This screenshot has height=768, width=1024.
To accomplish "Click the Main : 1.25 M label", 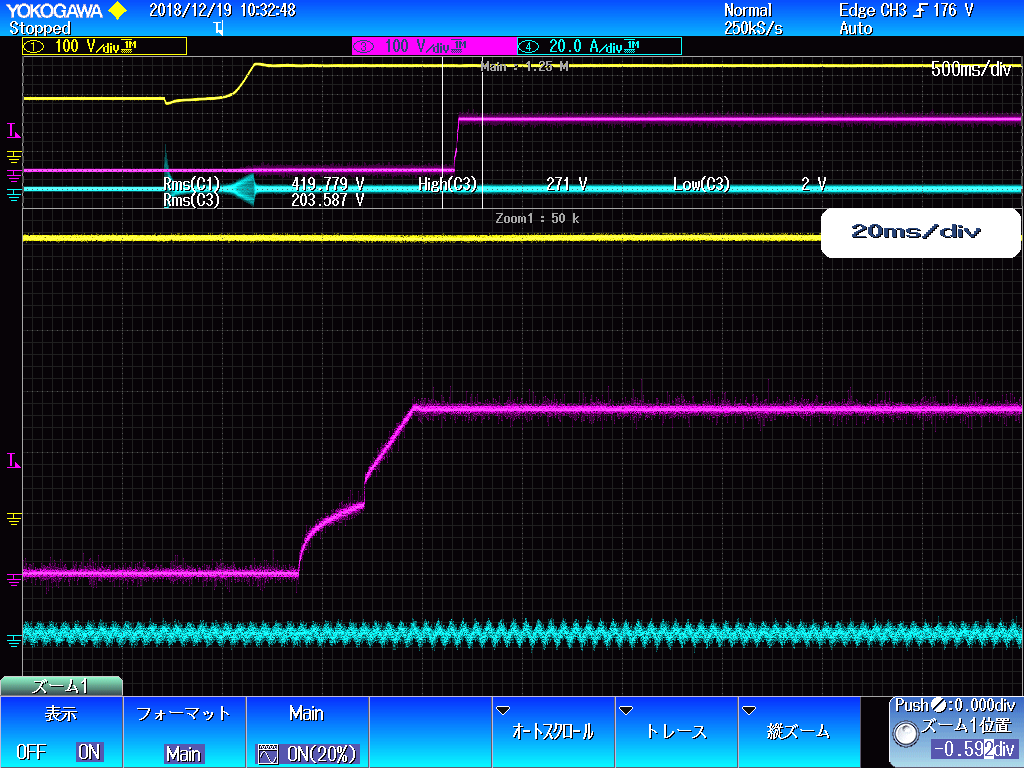I will pyautogui.click(x=524, y=66).
